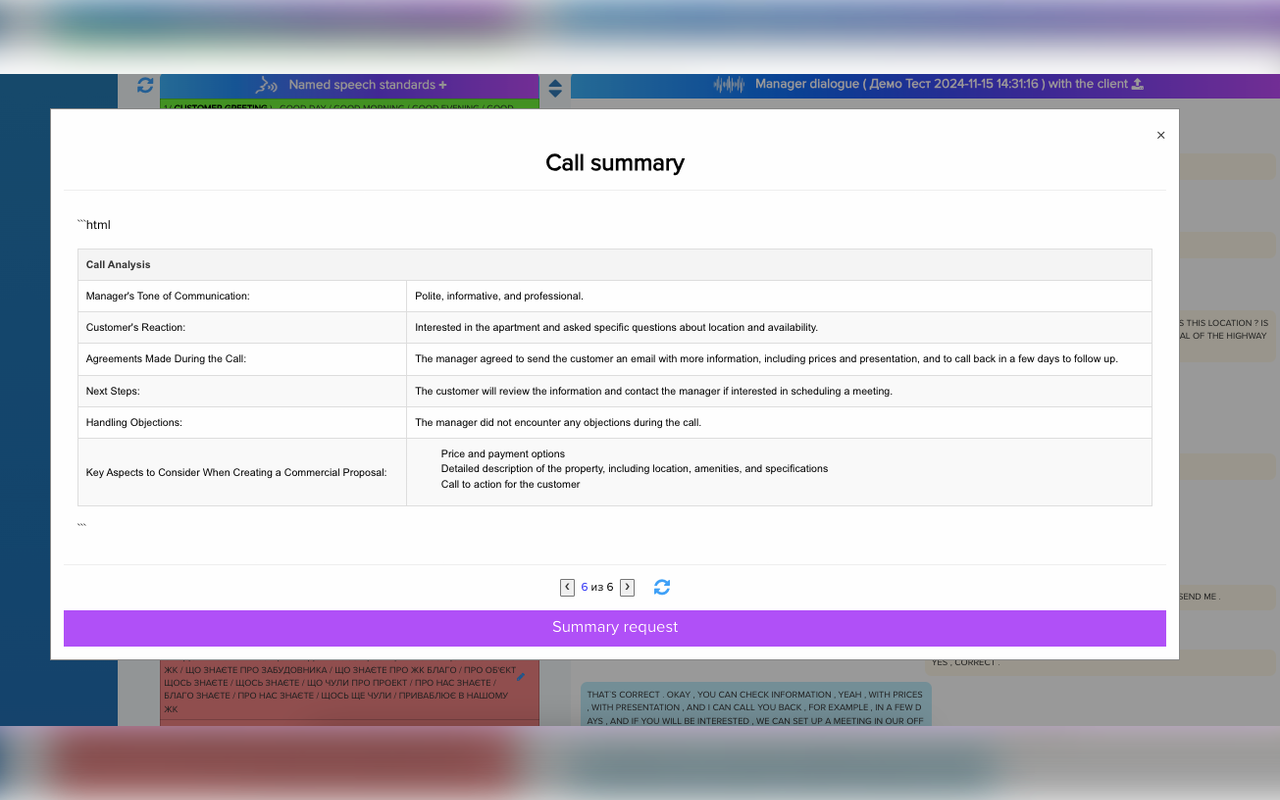Select 'The manager did not encounter any objections' text
Image resolution: width=1280 pixels, height=800 pixels.
click(x=558, y=423)
